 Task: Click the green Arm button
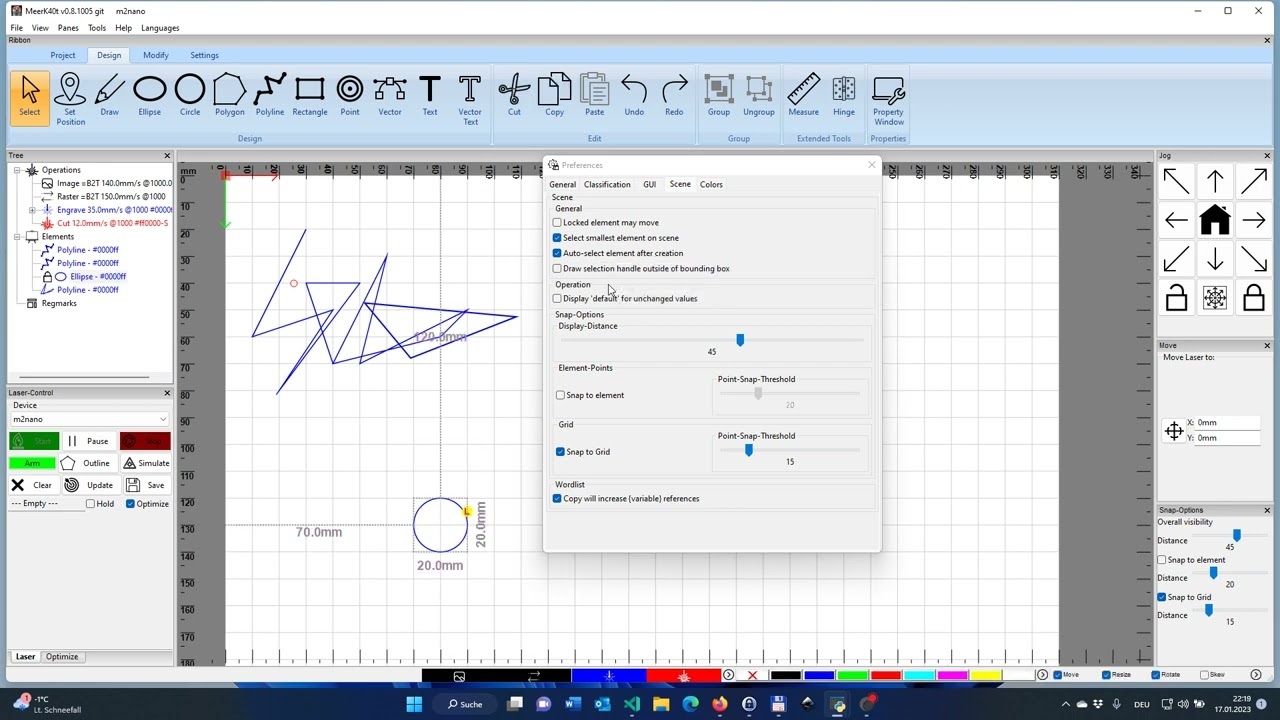tap(33, 463)
